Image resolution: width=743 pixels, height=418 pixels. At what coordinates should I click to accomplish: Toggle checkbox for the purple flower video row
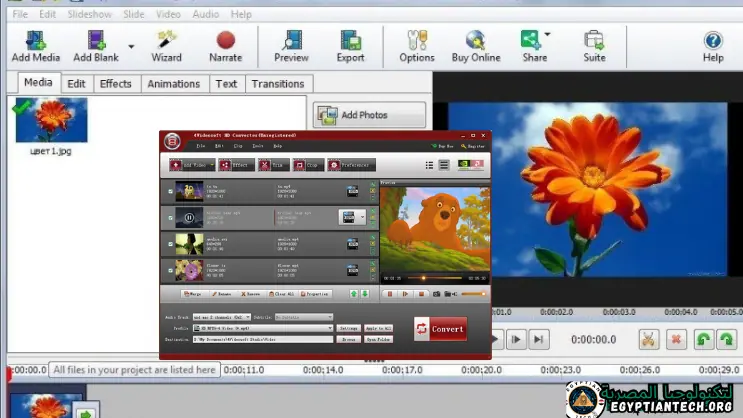point(171,270)
